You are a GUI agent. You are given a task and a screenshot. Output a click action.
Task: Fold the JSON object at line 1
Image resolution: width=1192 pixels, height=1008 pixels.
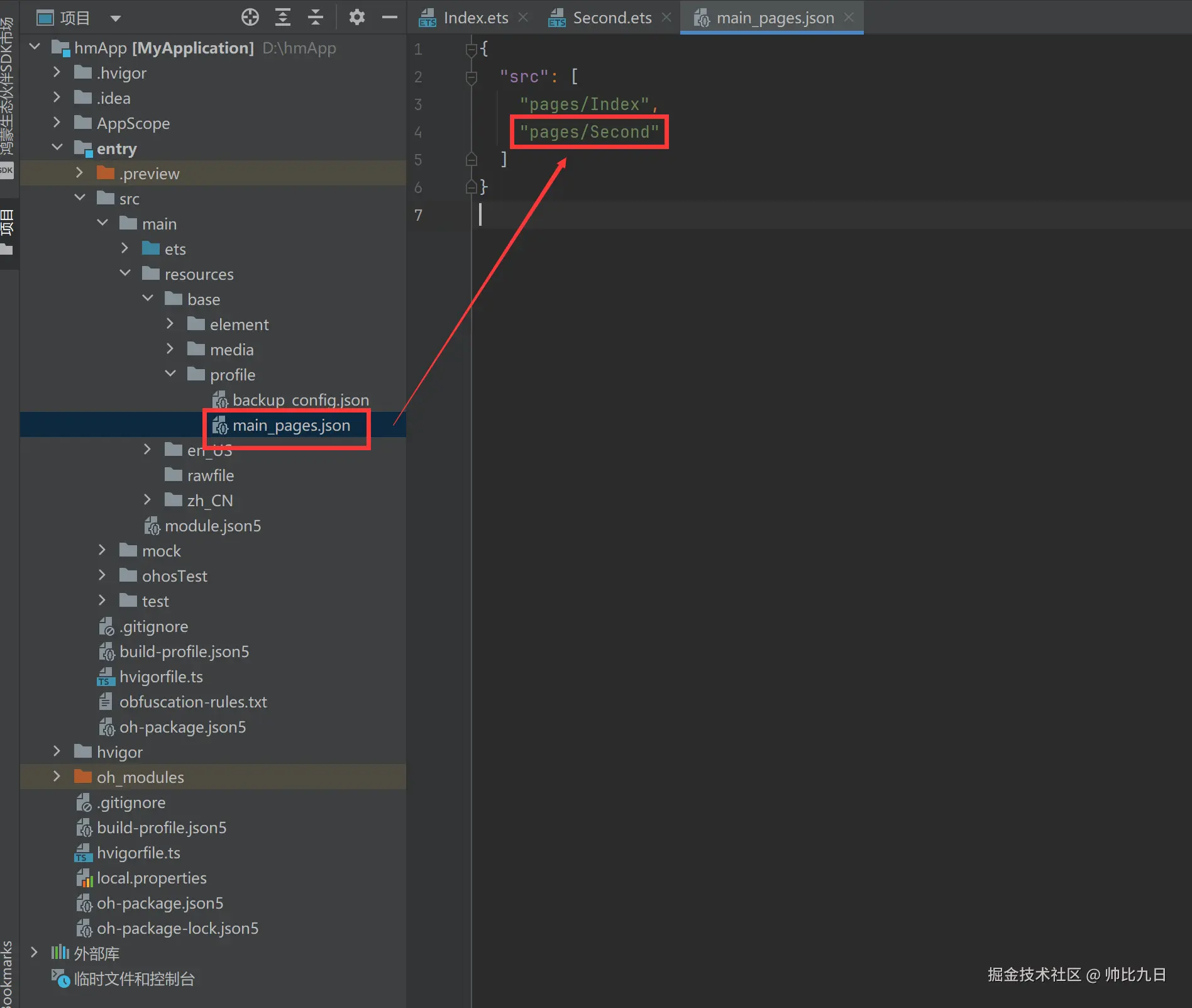pyautogui.click(x=472, y=49)
